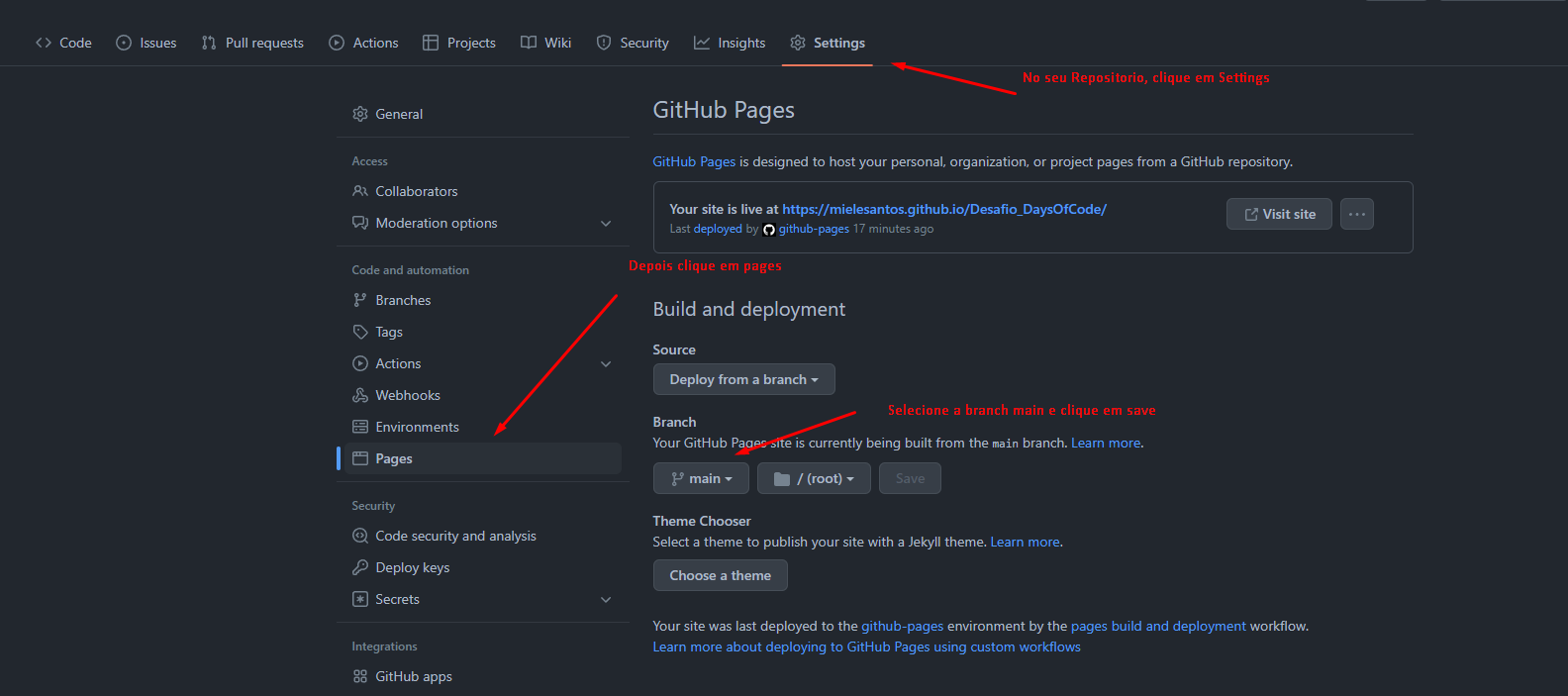Click the Wiki book icon
This screenshot has height=696, width=1568.
tap(529, 43)
